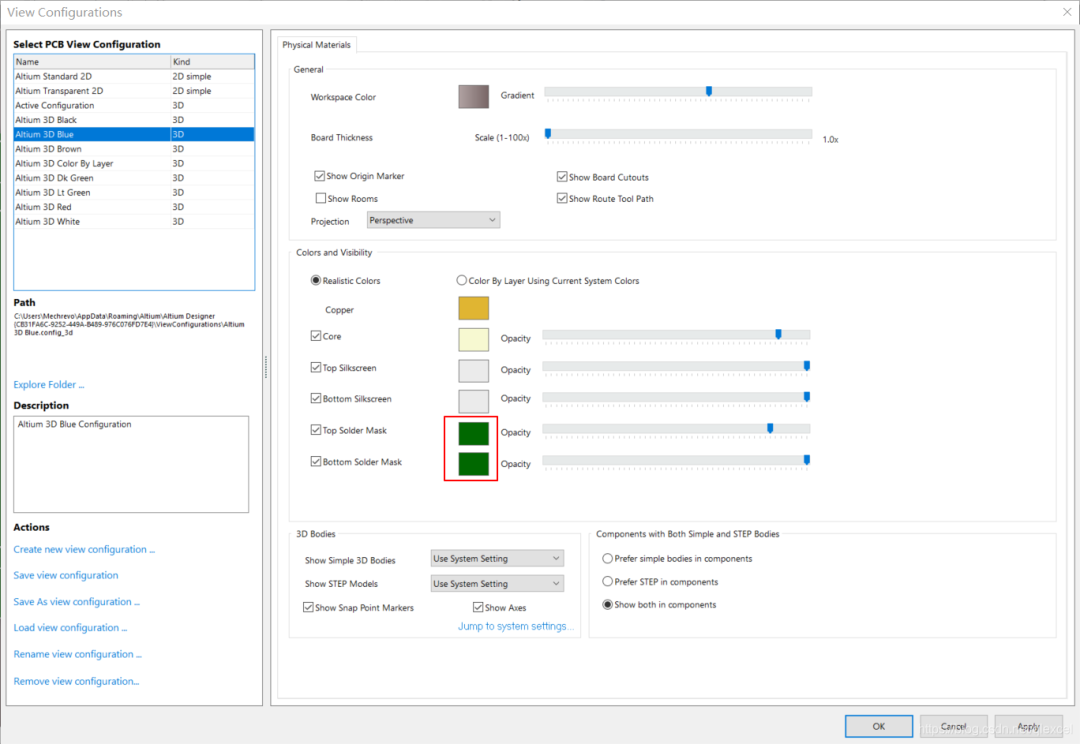Click the Bottom Silkscreen color swatch
The width and height of the screenshot is (1080, 744).
click(x=473, y=400)
